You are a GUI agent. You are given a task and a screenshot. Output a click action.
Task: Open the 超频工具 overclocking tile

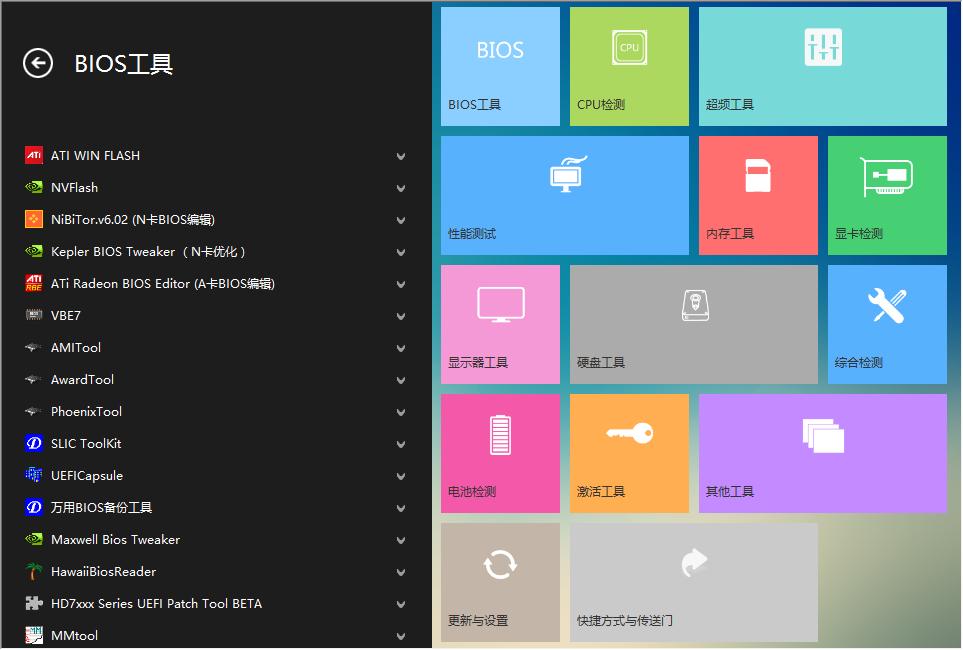tap(822, 66)
